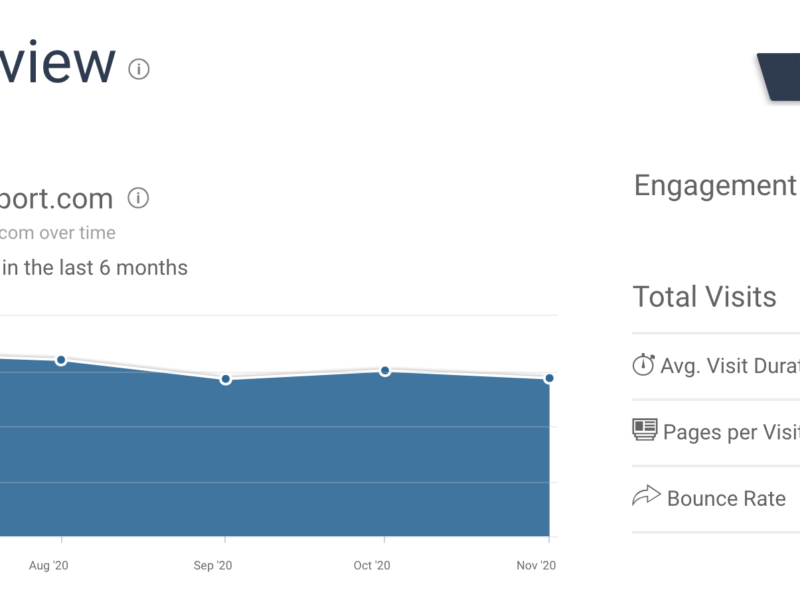Select the Aug '20 data point on chart

(61, 360)
